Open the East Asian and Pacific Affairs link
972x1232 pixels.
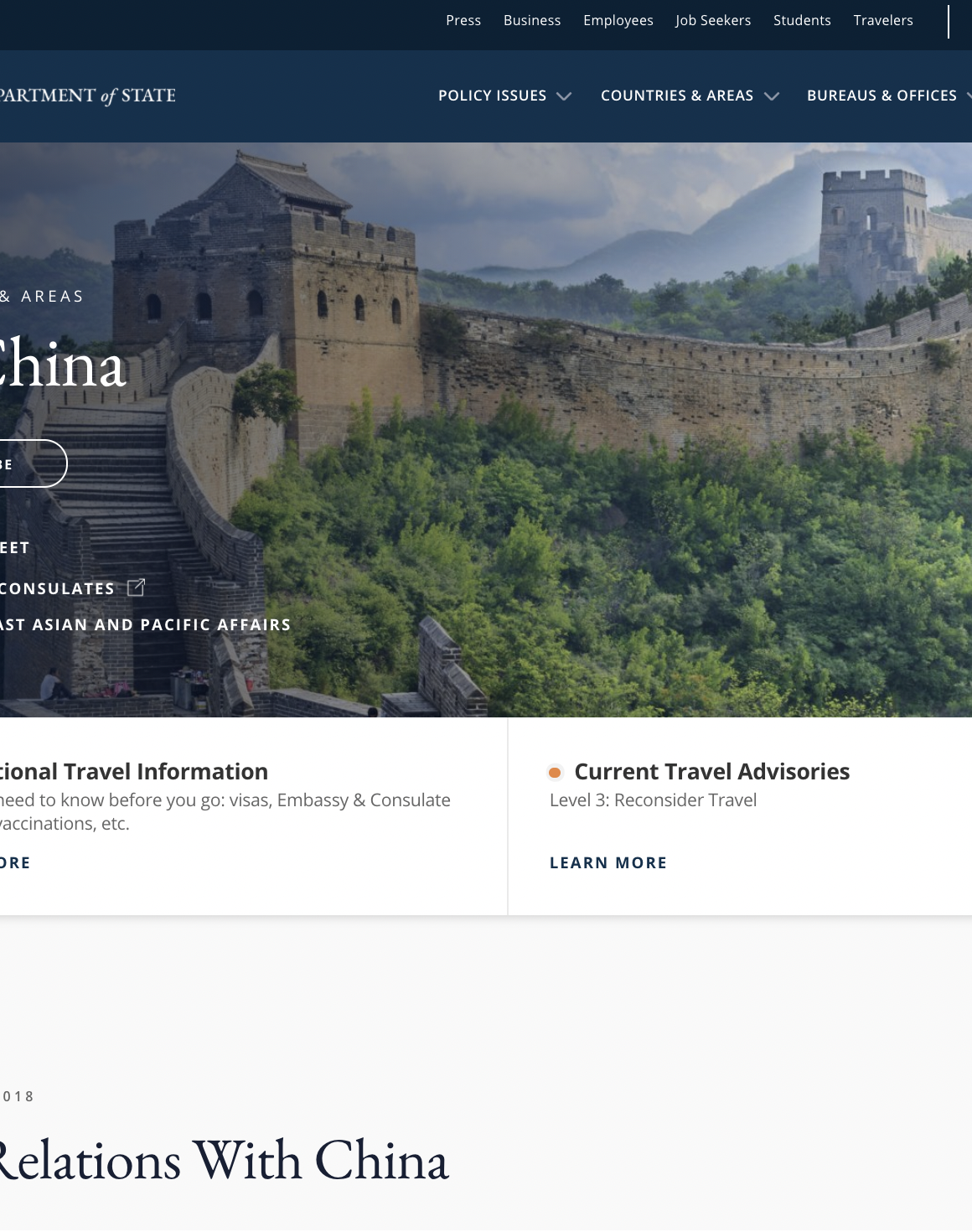pyautogui.click(x=145, y=624)
